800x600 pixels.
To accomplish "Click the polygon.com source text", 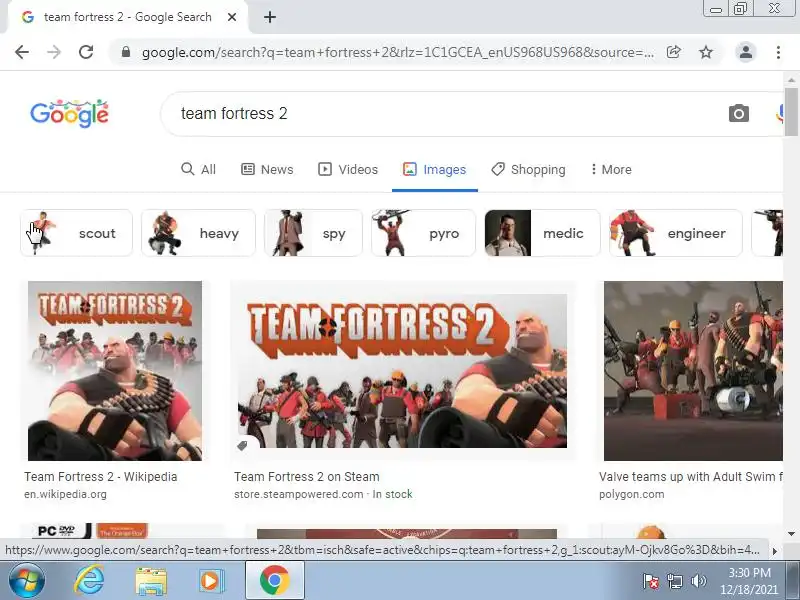I will (632, 494).
